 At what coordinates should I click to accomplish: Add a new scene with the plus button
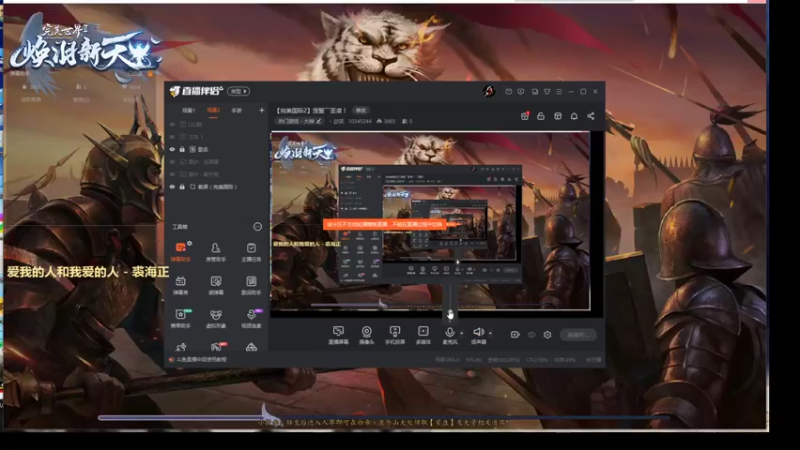click(x=262, y=110)
